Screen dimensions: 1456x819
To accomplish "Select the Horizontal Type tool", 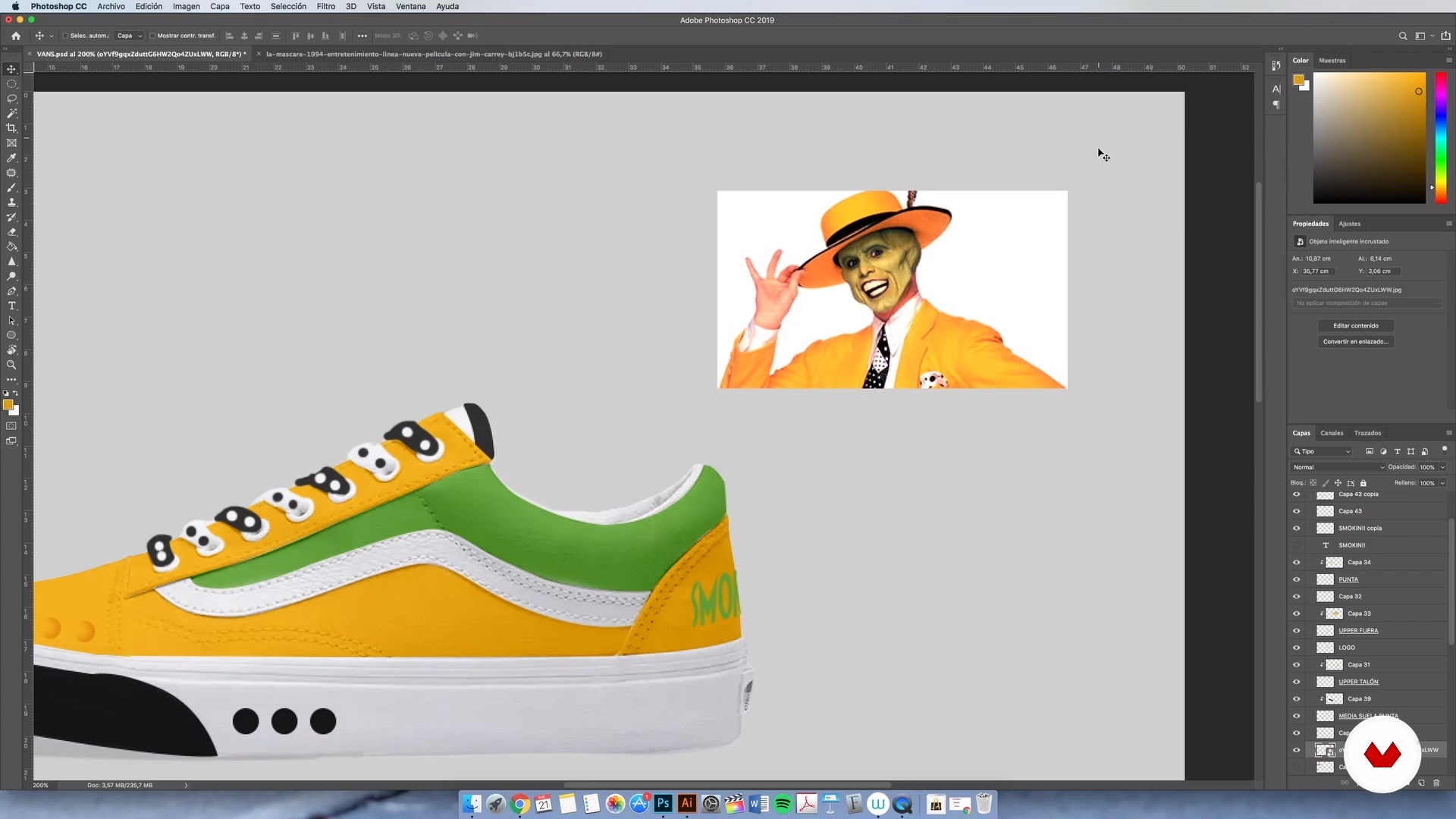I will [x=11, y=306].
